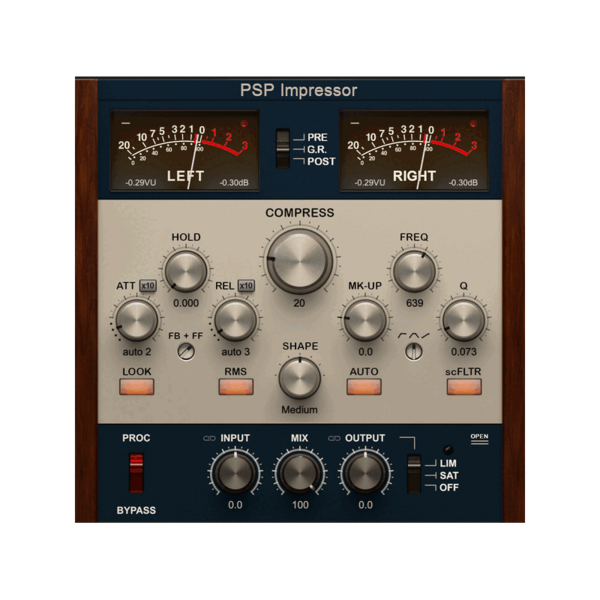Click the '-0.30dB' readout on RIGHT meter
Screen dimensions: 600x600
(x=463, y=183)
